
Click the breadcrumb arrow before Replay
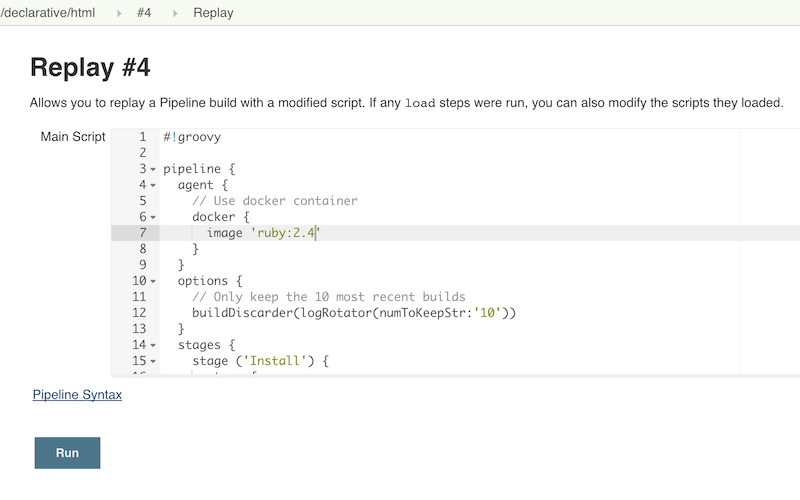click(176, 13)
